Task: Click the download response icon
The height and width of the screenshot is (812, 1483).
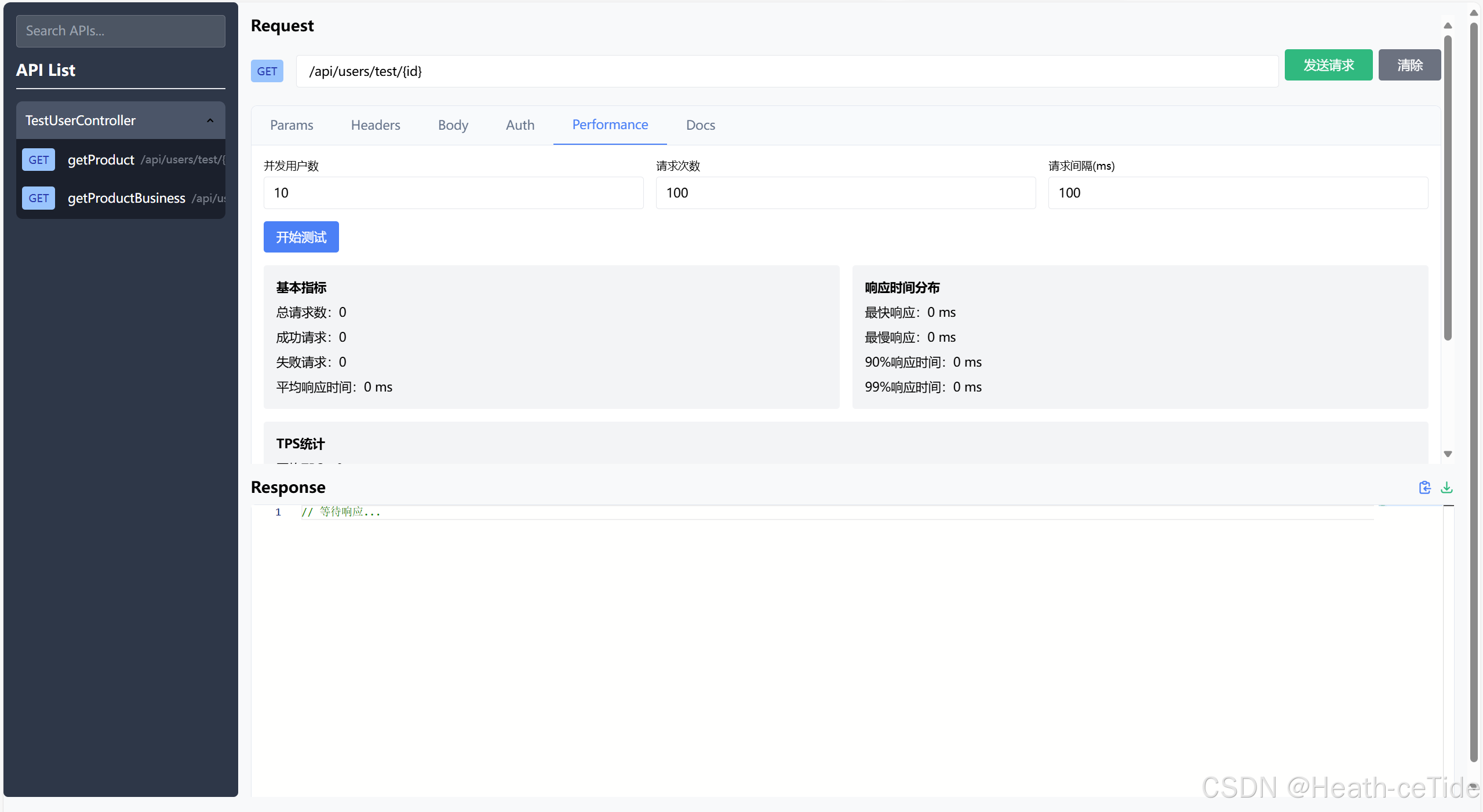Action: click(1446, 488)
